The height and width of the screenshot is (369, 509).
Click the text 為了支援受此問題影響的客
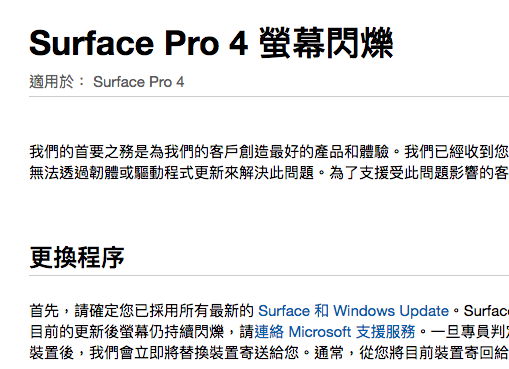[x=419, y=173]
